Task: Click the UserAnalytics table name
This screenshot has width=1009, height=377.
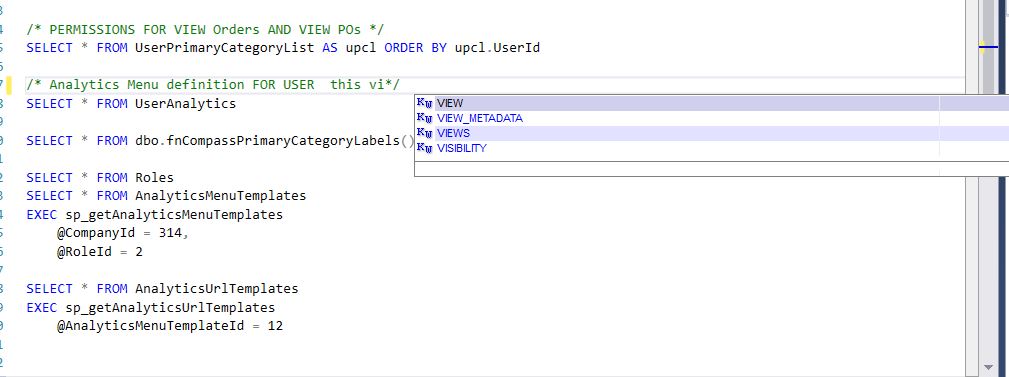Action: (x=185, y=104)
